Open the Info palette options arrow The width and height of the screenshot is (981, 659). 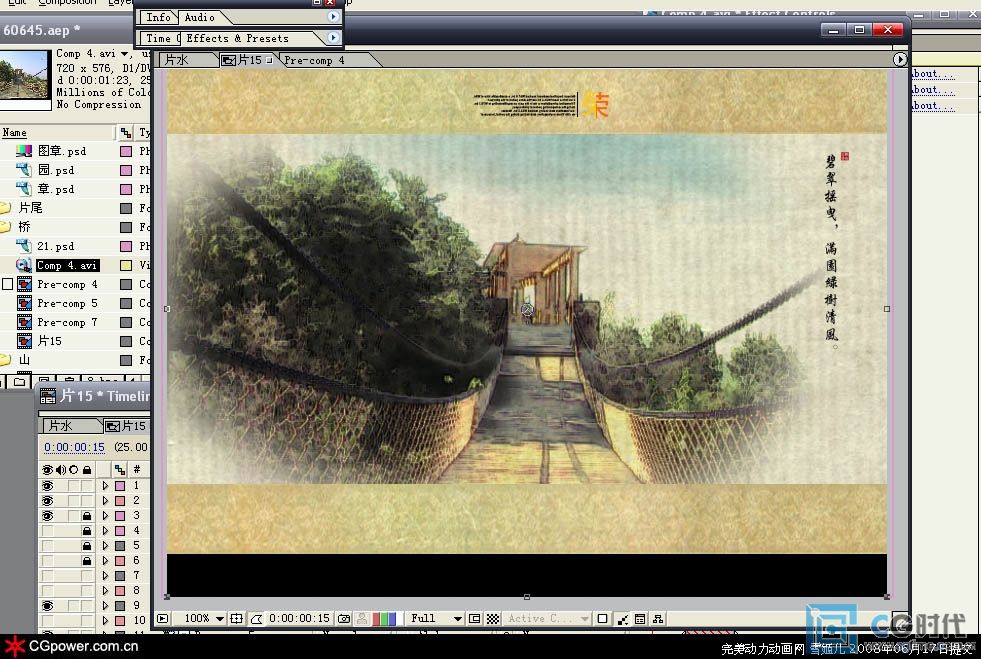[333, 17]
